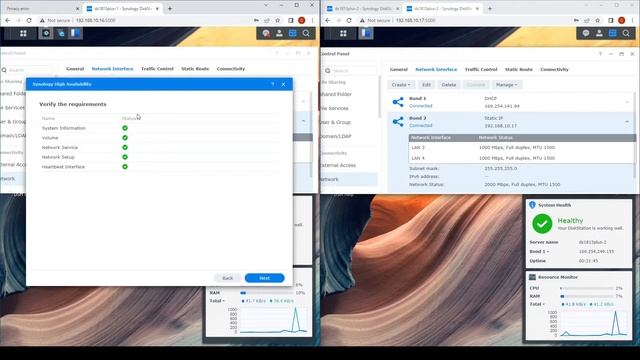The width and height of the screenshot is (640, 360).
Task: Click Network Setup requirement row
Action: pyautogui.click(x=160, y=157)
